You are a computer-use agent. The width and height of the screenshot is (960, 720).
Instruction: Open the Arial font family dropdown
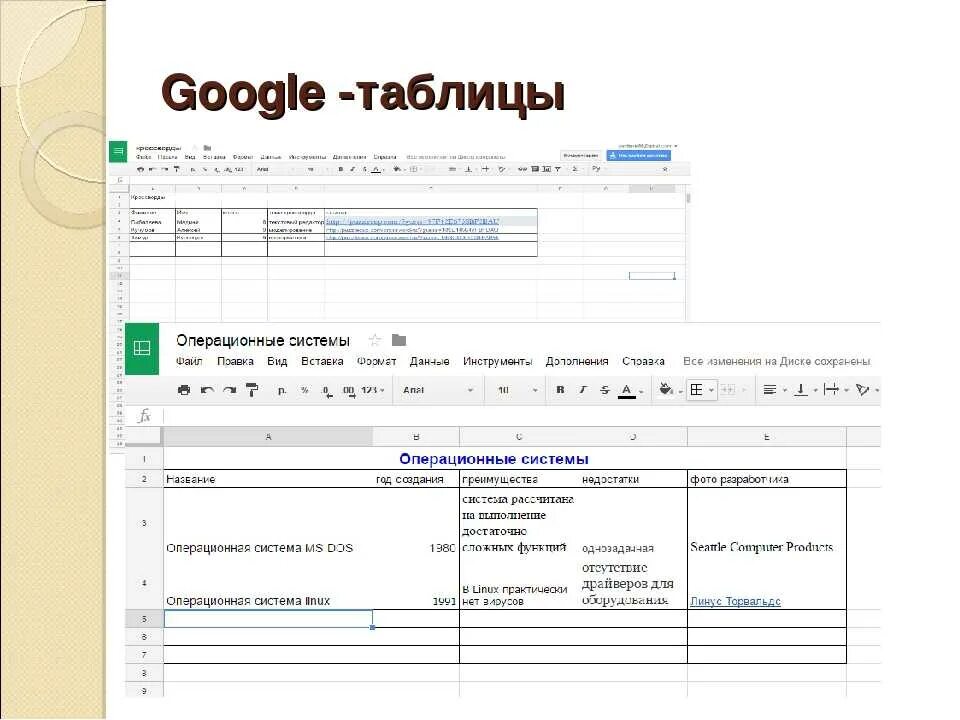pyautogui.click(x=438, y=390)
